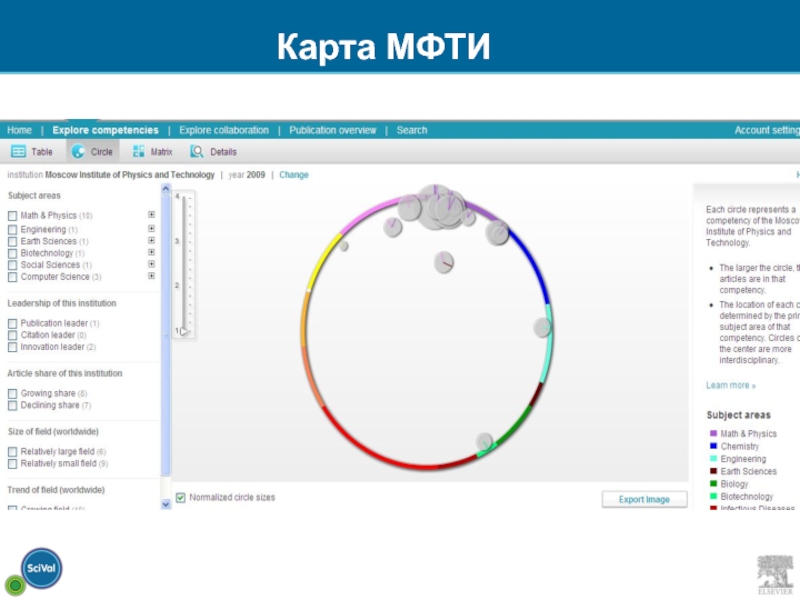Tick the Declining share checkbox
Viewport: 800px width, 600px height.
coord(13,406)
